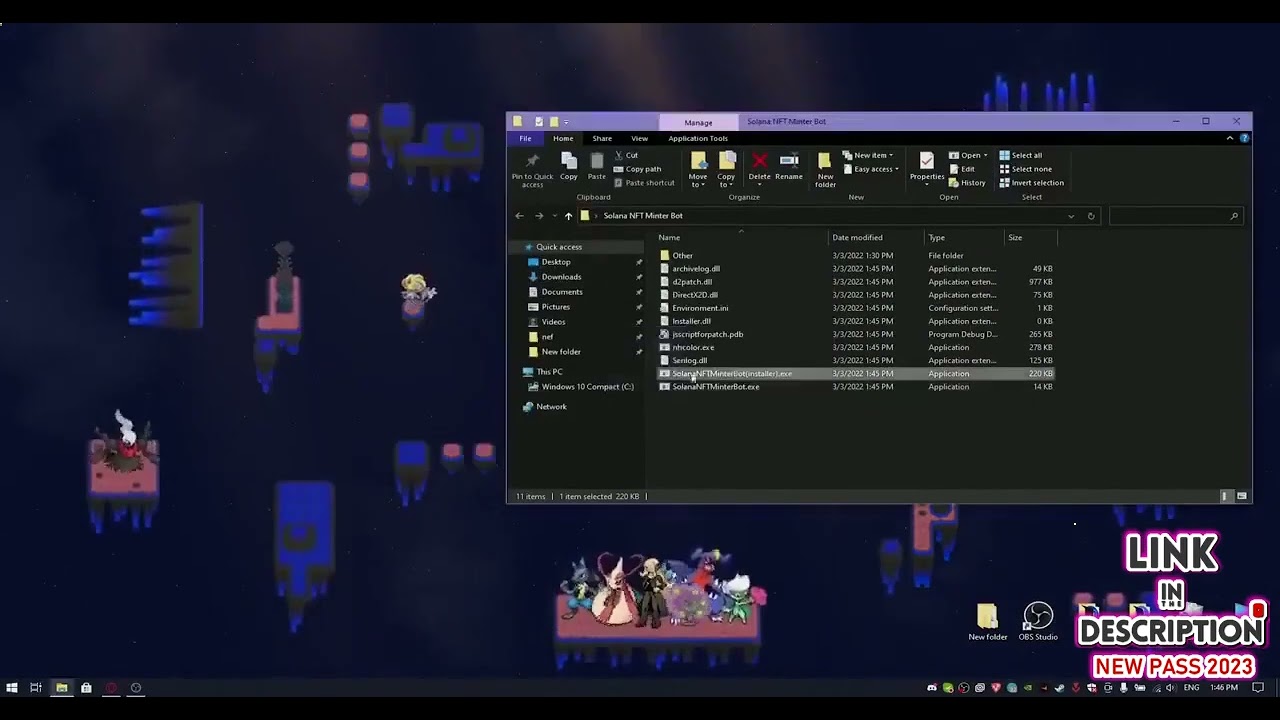Open Explorer help question mark icon
This screenshot has height=720, width=1280.
(x=1244, y=138)
